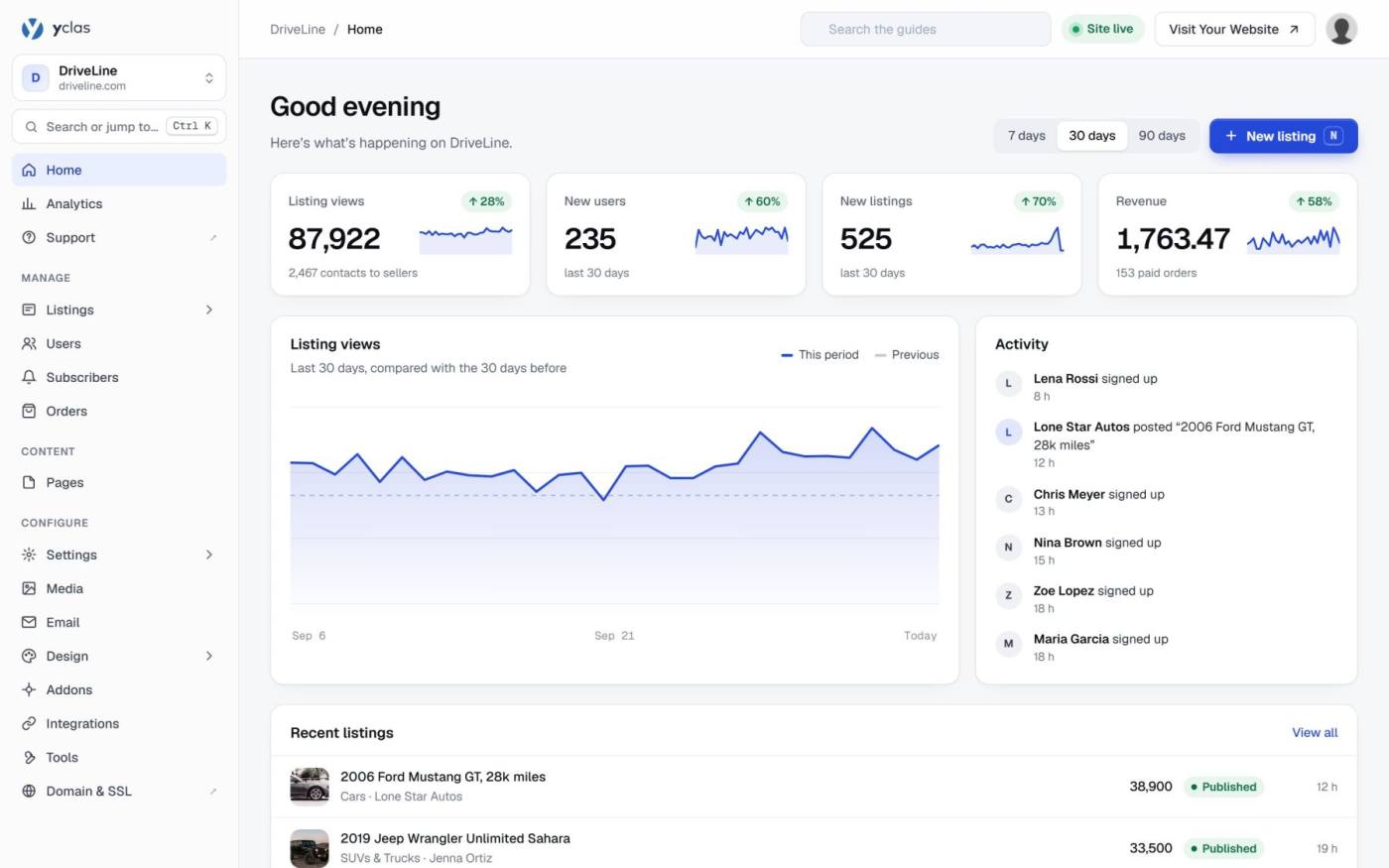The height and width of the screenshot is (868, 1389).
Task: Focus the Search the guides field
Action: click(x=926, y=29)
